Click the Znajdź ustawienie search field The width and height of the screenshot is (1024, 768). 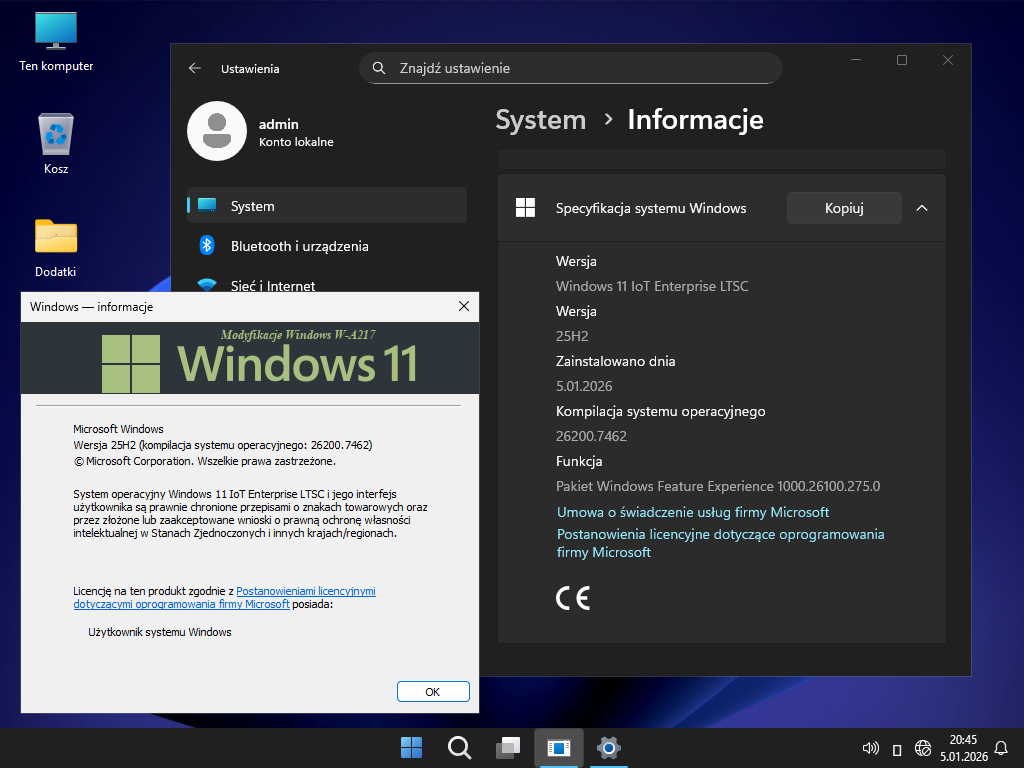(570, 68)
